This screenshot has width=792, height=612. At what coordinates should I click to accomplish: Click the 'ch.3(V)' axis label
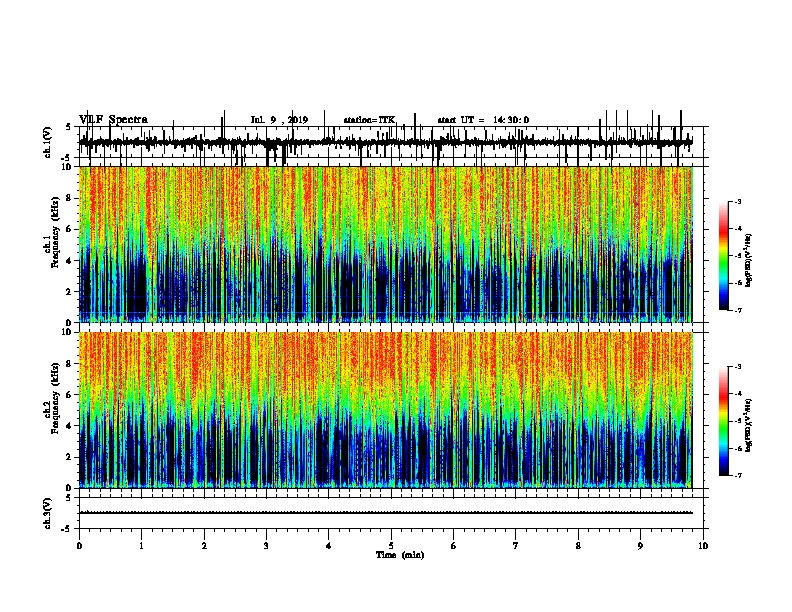47,514
